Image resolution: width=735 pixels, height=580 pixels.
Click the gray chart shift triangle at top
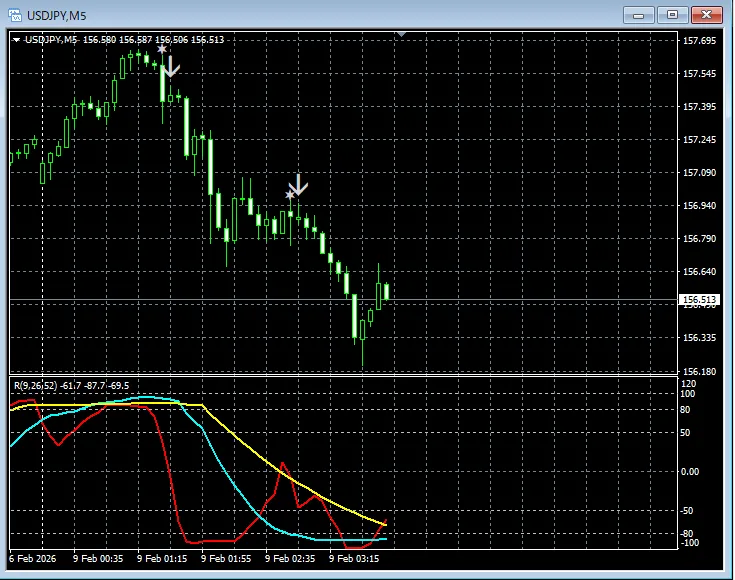click(401, 34)
